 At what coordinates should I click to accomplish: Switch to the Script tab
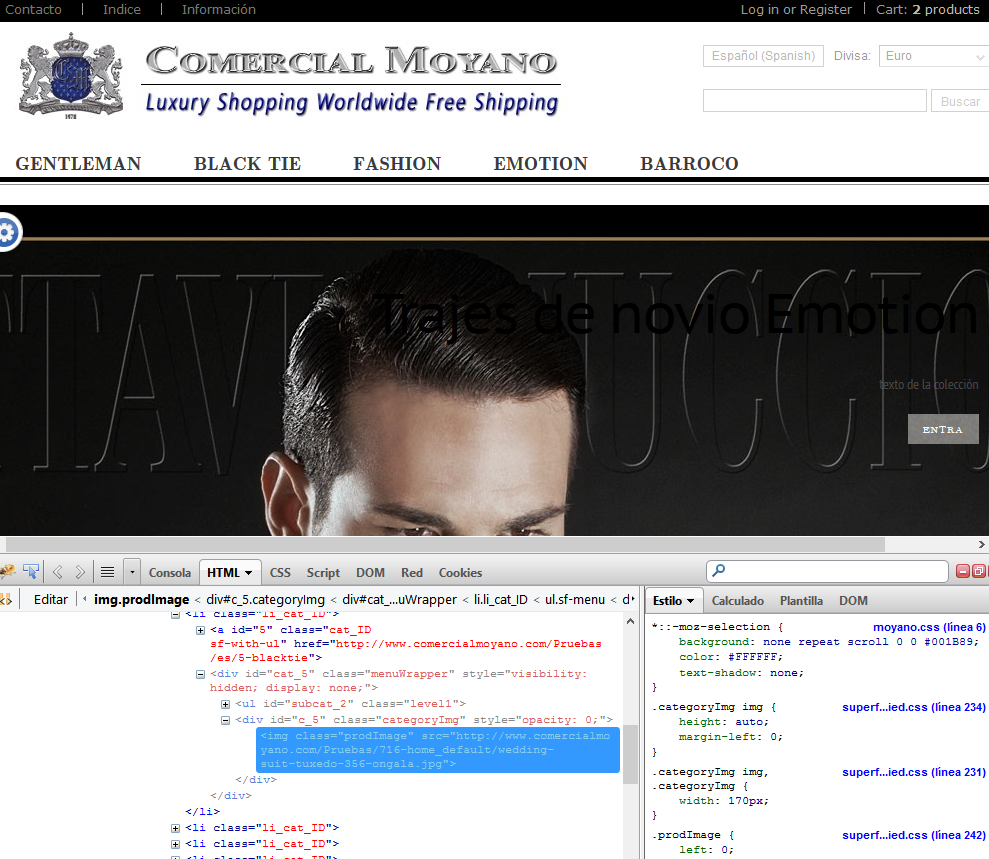point(323,573)
